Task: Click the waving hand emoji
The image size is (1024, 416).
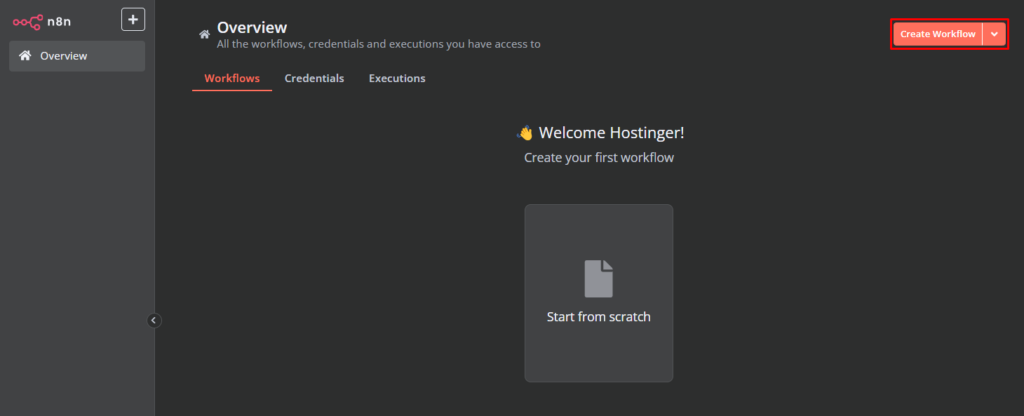Action: tap(525, 133)
